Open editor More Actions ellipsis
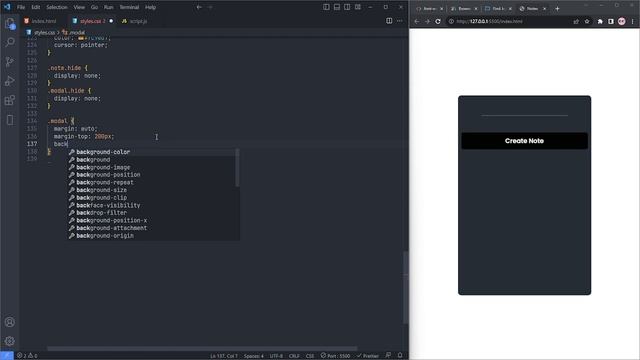 point(400,21)
